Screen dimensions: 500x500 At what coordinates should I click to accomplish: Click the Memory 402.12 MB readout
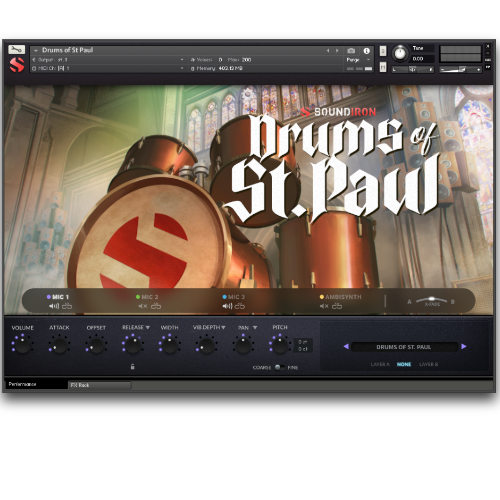point(230,68)
